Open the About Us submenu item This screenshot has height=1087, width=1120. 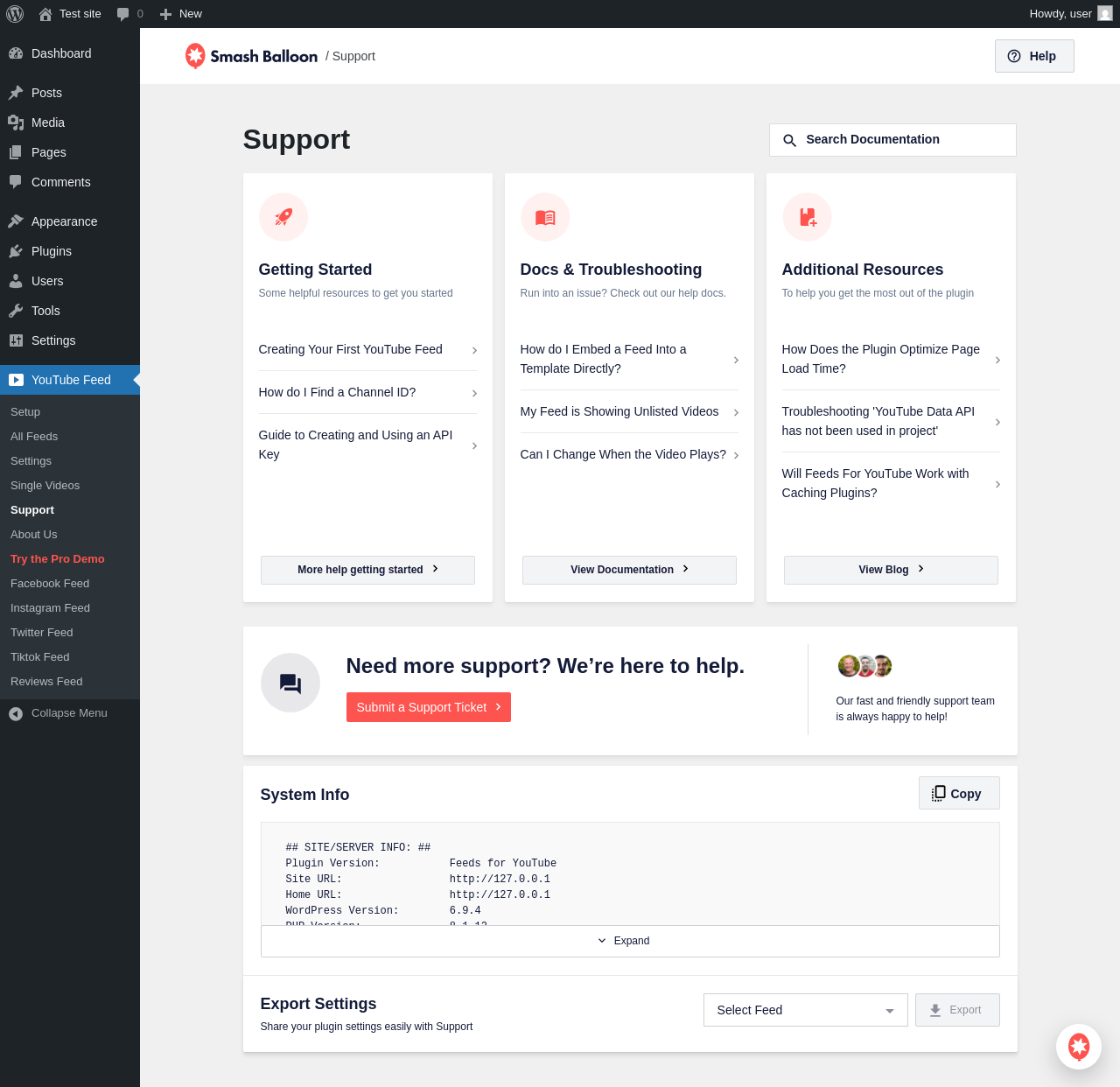[x=34, y=535]
